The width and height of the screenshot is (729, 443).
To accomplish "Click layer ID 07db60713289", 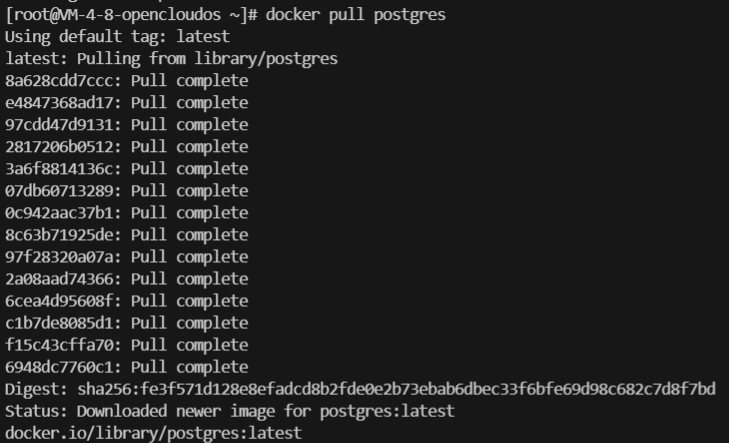I will (x=63, y=190).
